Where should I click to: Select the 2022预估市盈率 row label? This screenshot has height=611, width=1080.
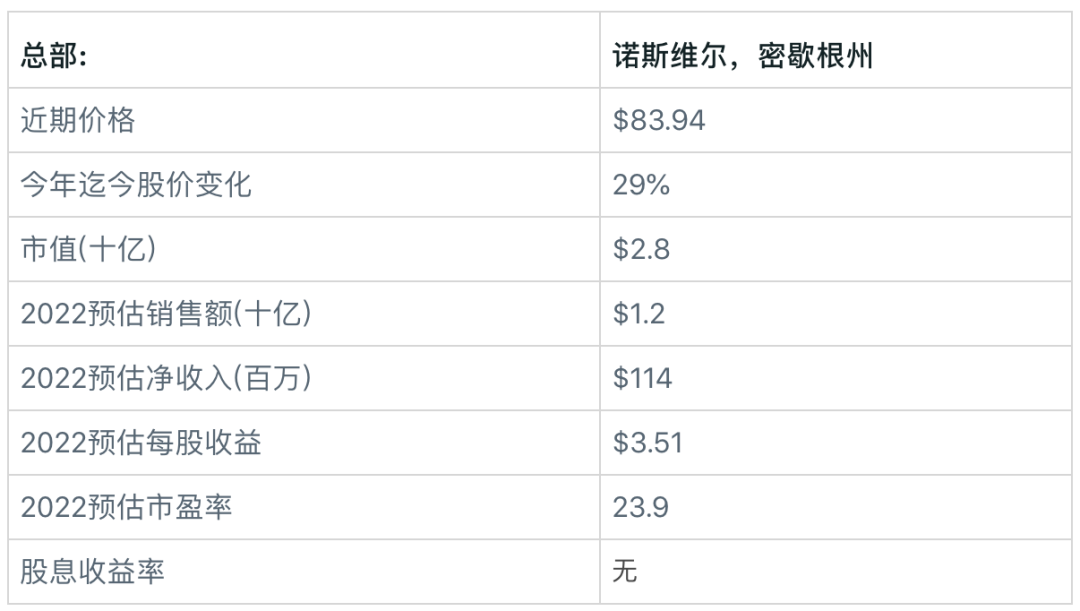click(126, 507)
